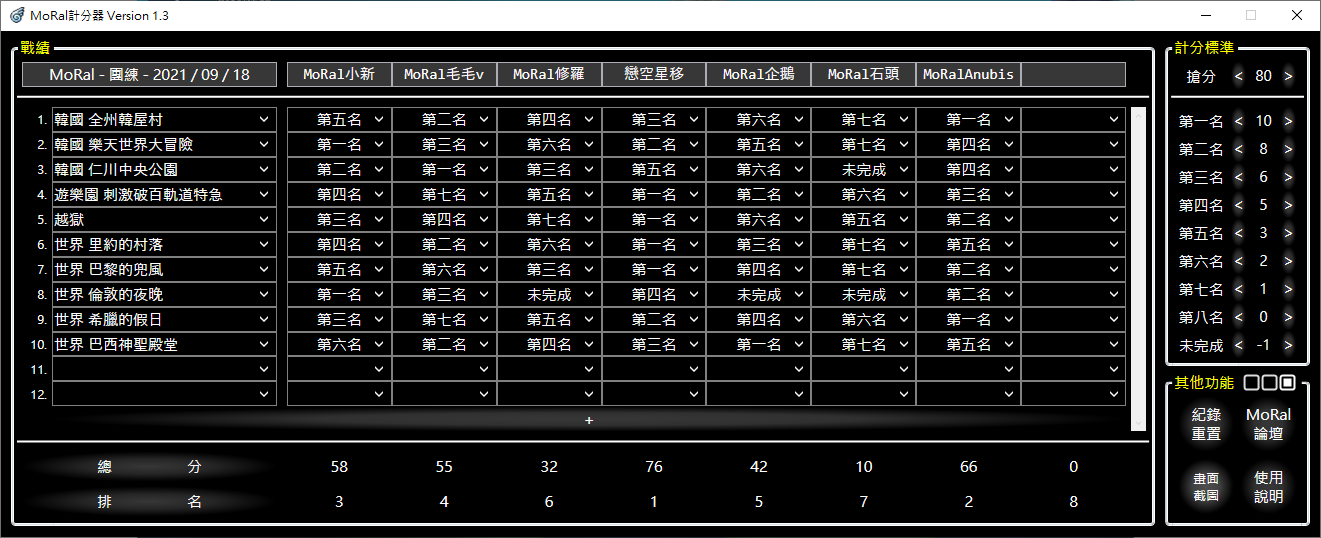Click the 畫面截圖 screenshot button

click(x=1206, y=487)
